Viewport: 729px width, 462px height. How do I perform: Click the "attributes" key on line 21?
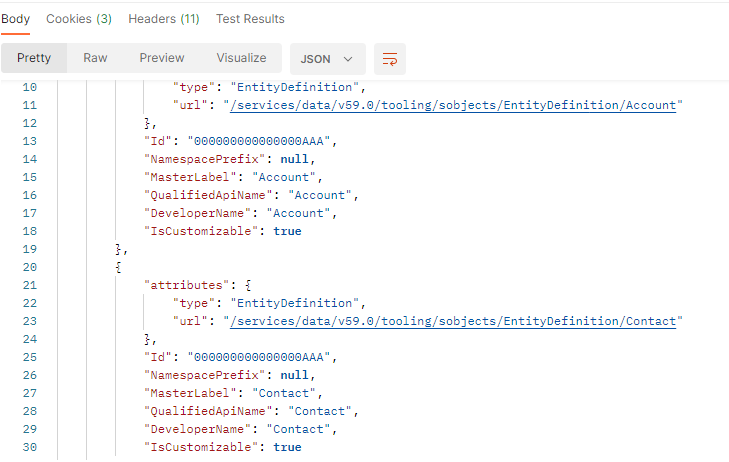(x=186, y=285)
